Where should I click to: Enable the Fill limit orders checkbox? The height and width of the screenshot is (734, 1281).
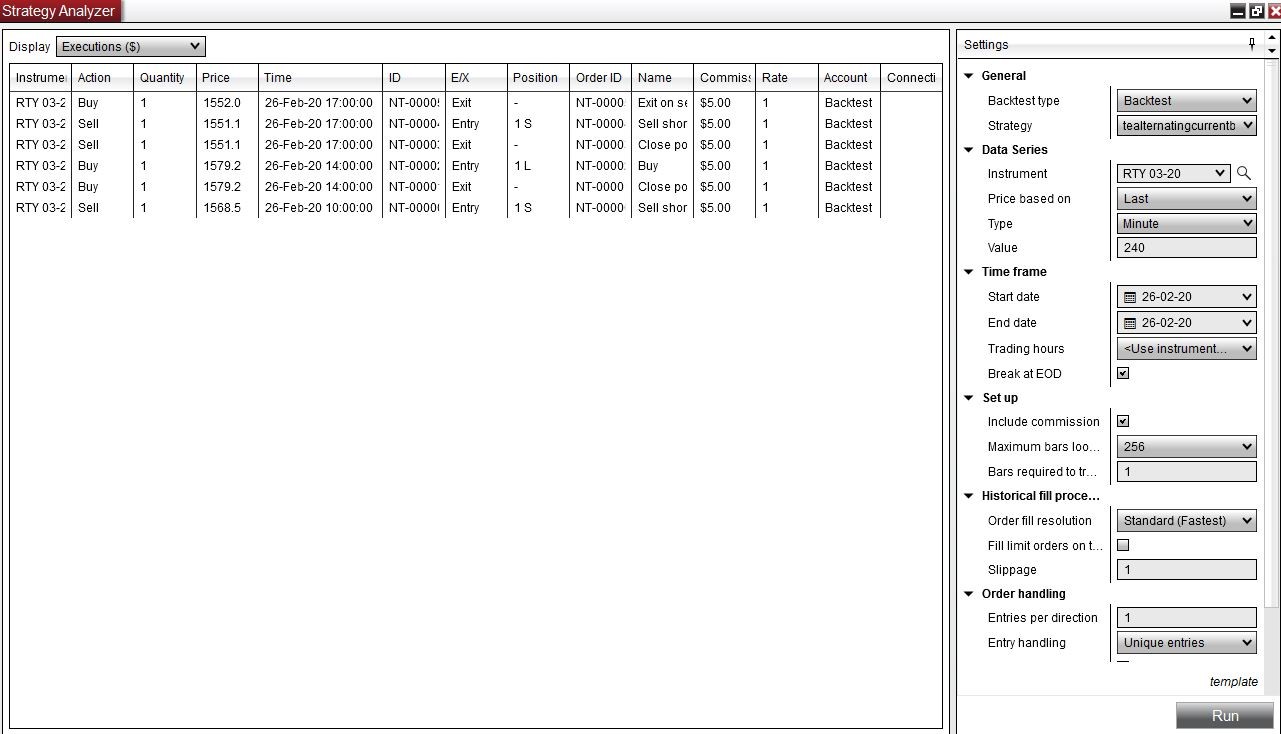1122,545
